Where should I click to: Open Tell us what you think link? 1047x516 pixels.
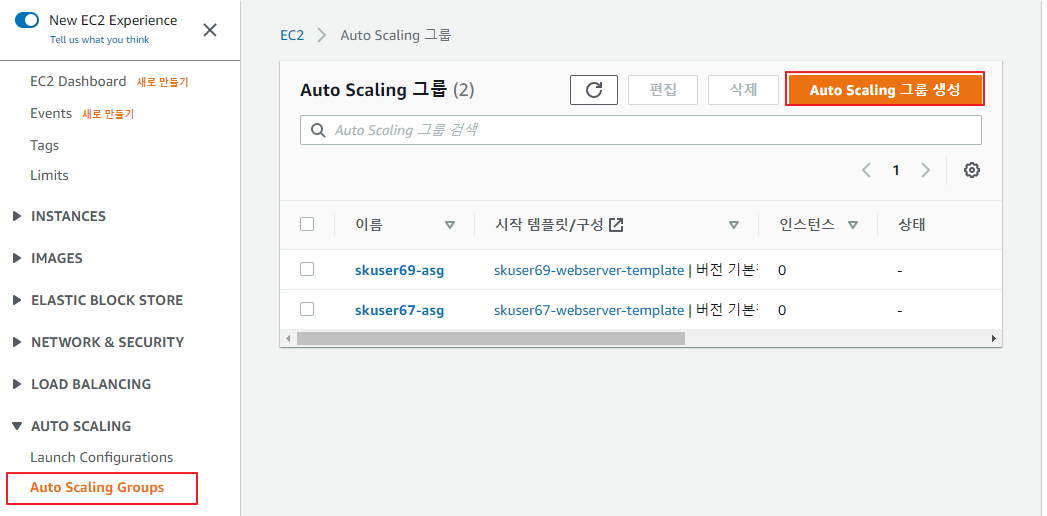point(99,39)
